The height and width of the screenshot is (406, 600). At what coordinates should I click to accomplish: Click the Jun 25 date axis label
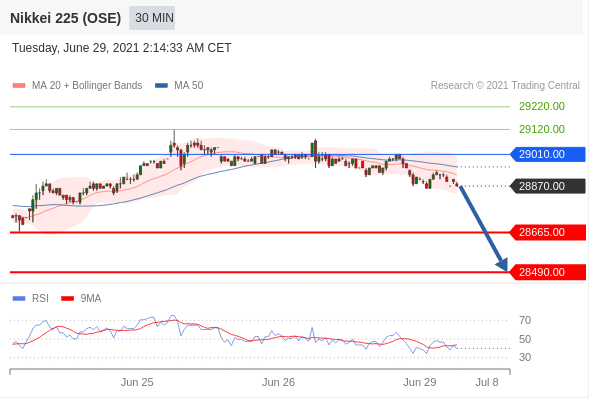tap(137, 382)
